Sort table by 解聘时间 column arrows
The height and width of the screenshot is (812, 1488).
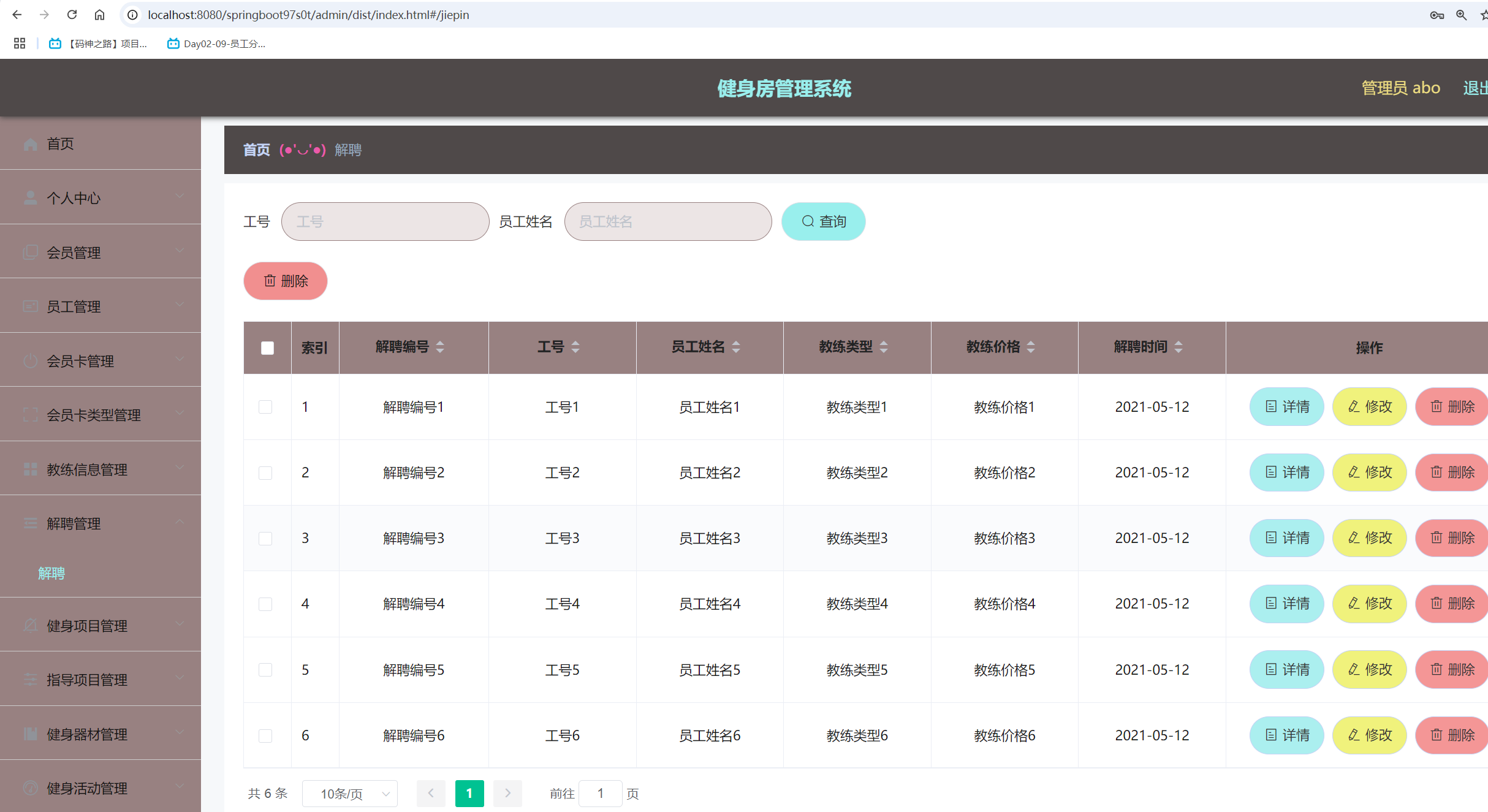(1178, 347)
